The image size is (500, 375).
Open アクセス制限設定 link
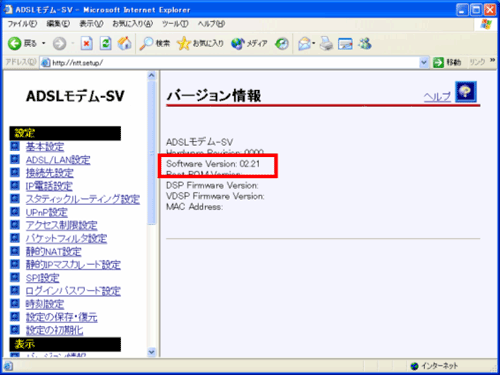61,226
